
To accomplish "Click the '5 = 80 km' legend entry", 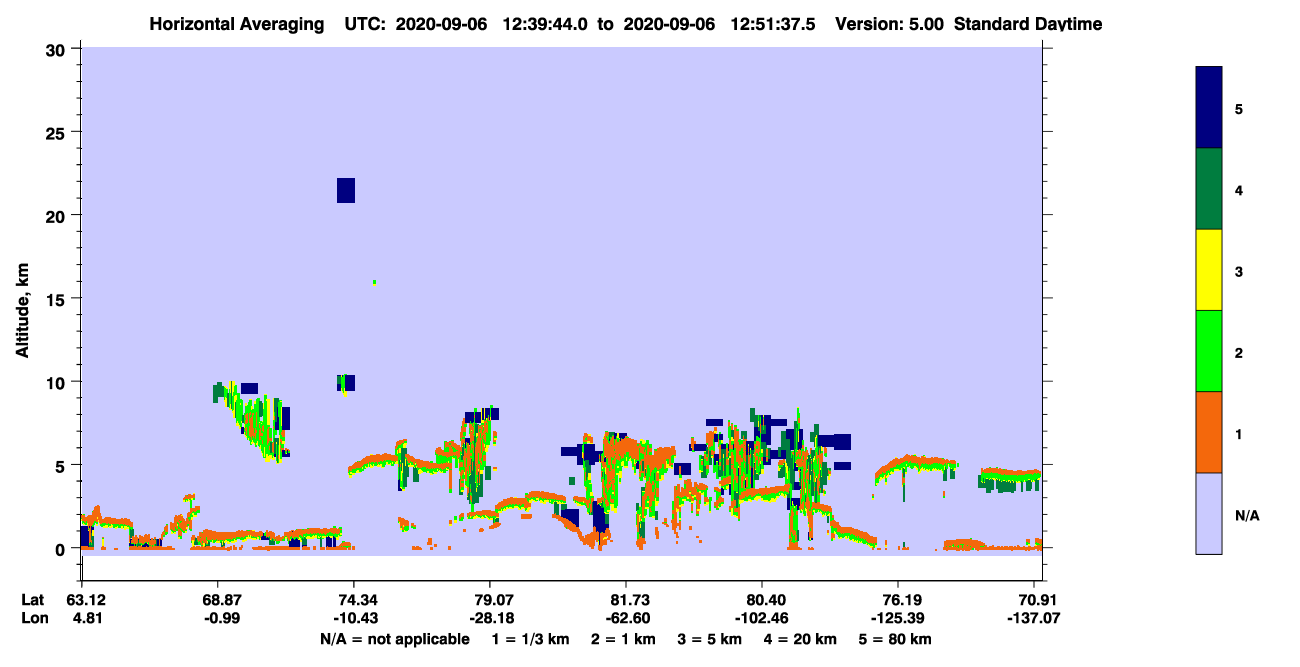I will [895, 639].
